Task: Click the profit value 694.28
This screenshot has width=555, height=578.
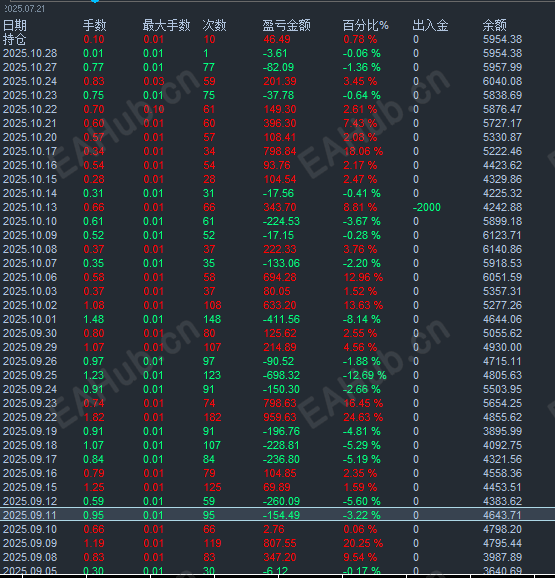Action: click(x=280, y=278)
